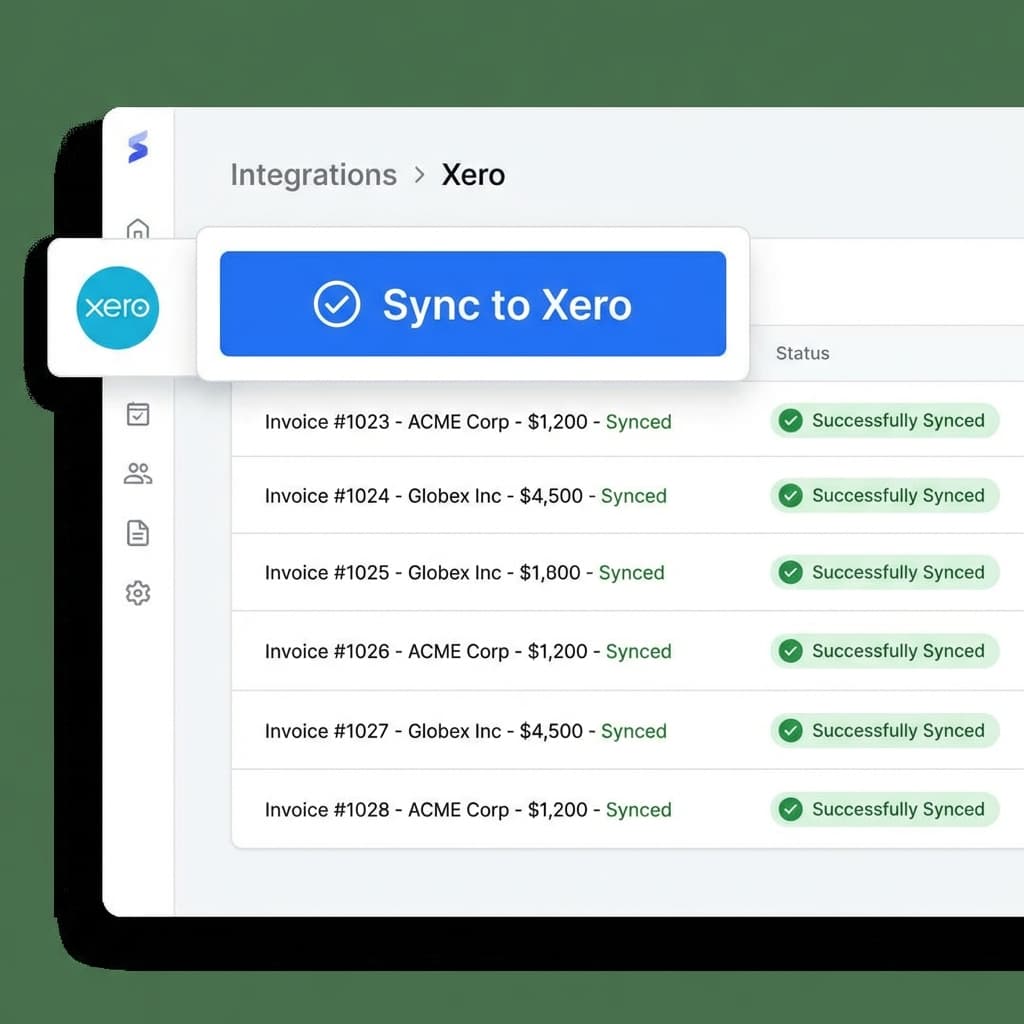The image size is (1024, 1024).
Task: Expand the breadcrumb chevron after Integrations
Action: [419, 175]
